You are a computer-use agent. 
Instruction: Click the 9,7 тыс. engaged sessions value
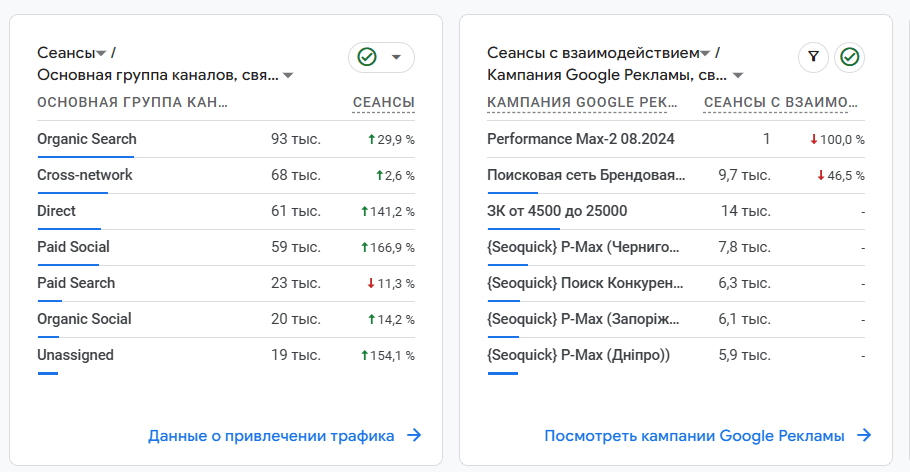745,175
